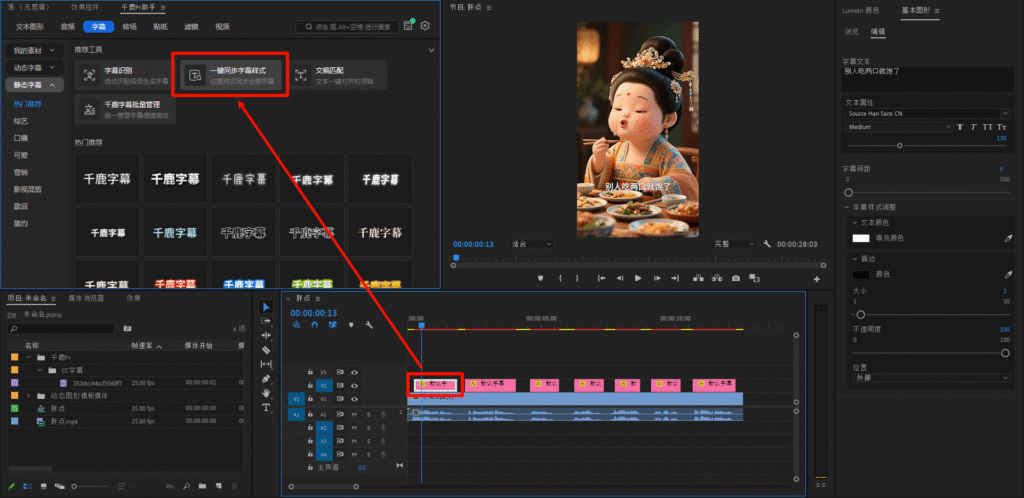Click the white fill color swatch

(860, 238)
